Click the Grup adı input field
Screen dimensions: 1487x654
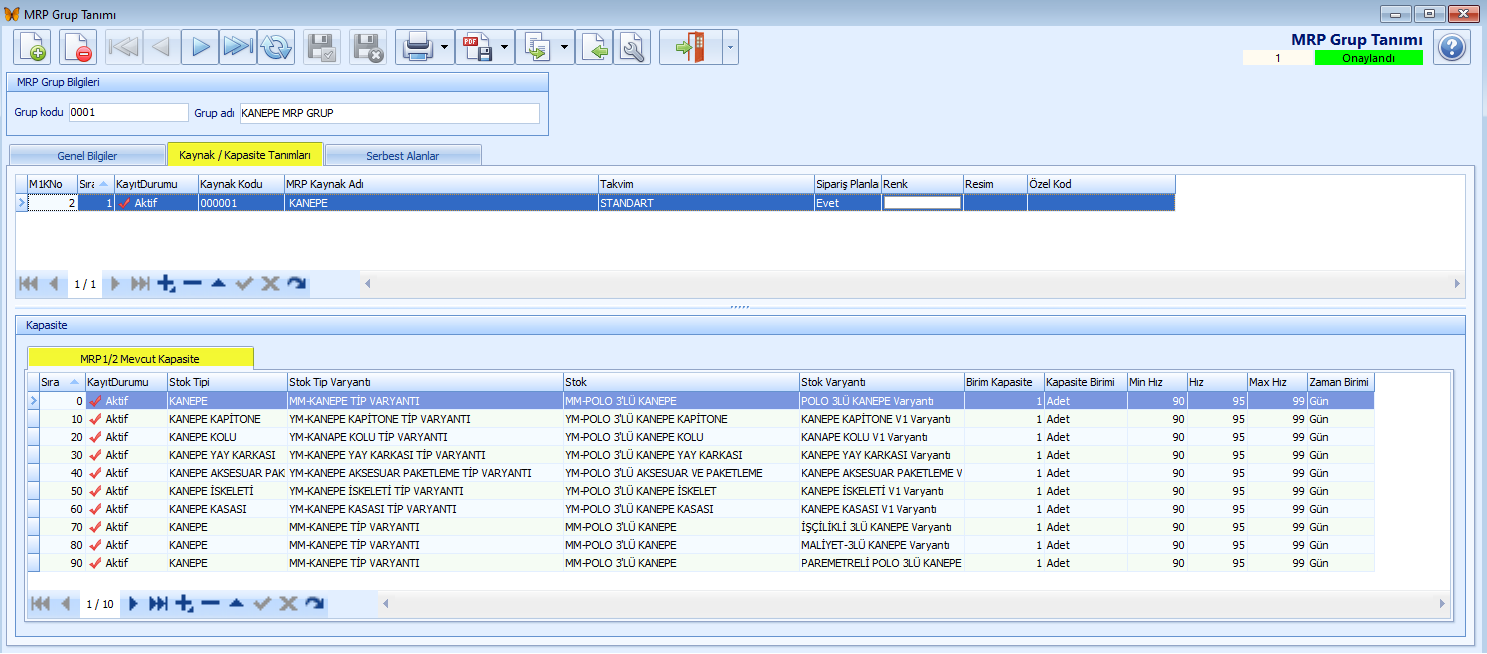(x=390, y=113)
